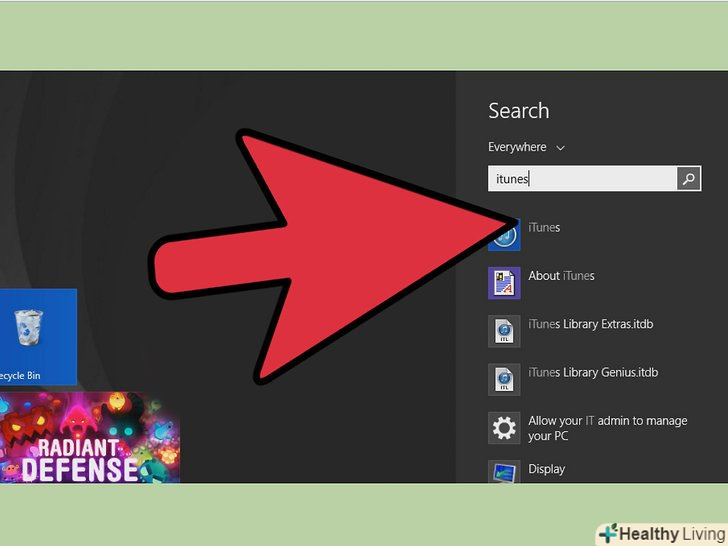This screenshot has height=546, width=728.
Task: Launch iTunes from the search results
Action: pyautogui.click(x=544, y=228)
